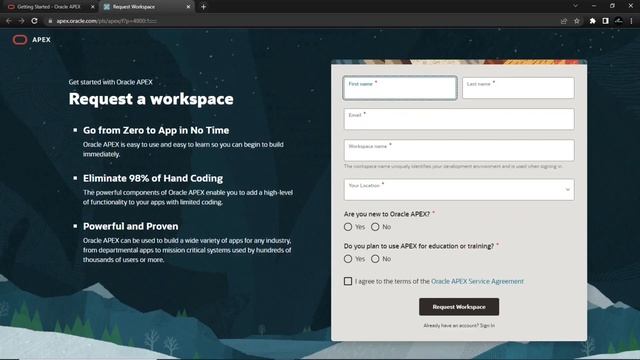Open a new browser tab
The width and height of the screenshot is (640, 360).
(203, 7)
